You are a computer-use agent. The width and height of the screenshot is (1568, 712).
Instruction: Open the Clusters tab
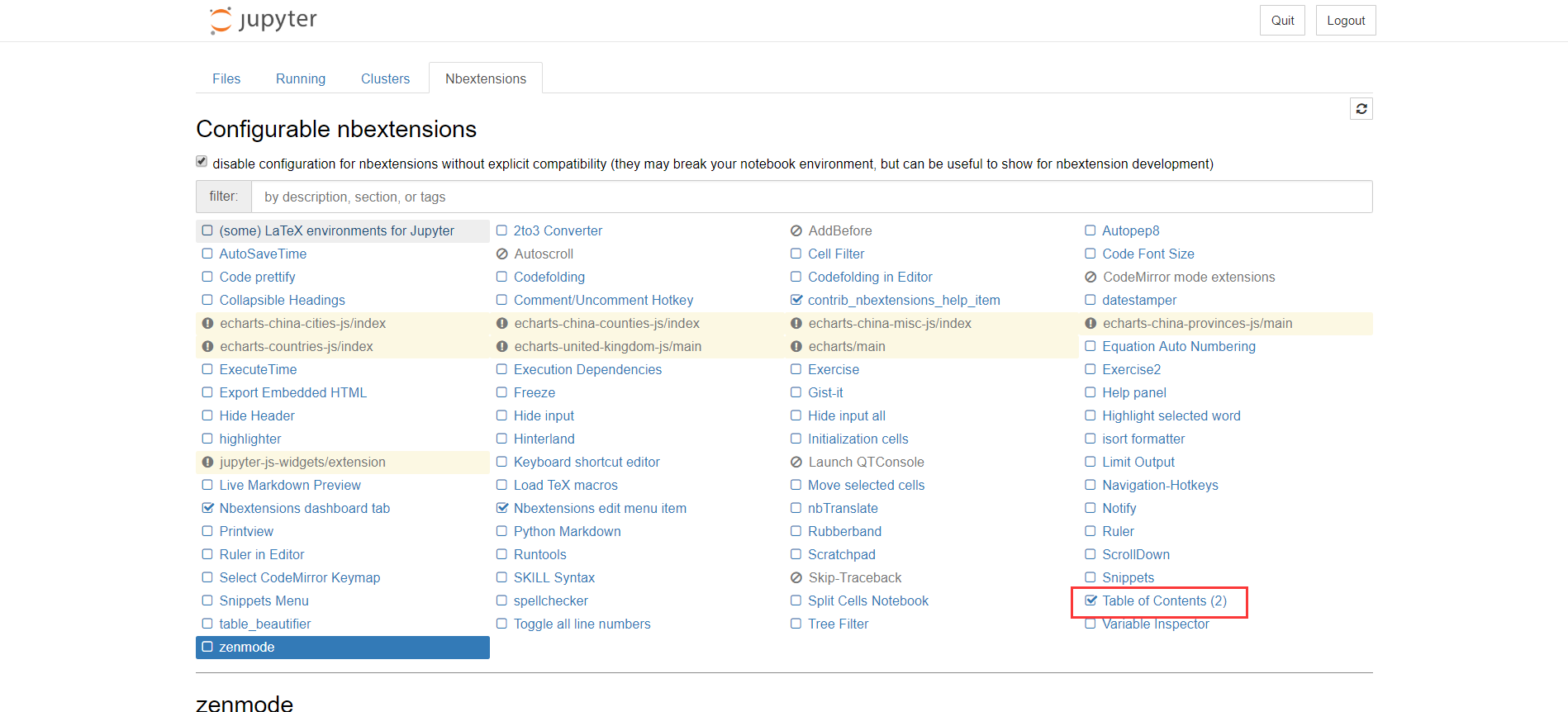(385, 78)
